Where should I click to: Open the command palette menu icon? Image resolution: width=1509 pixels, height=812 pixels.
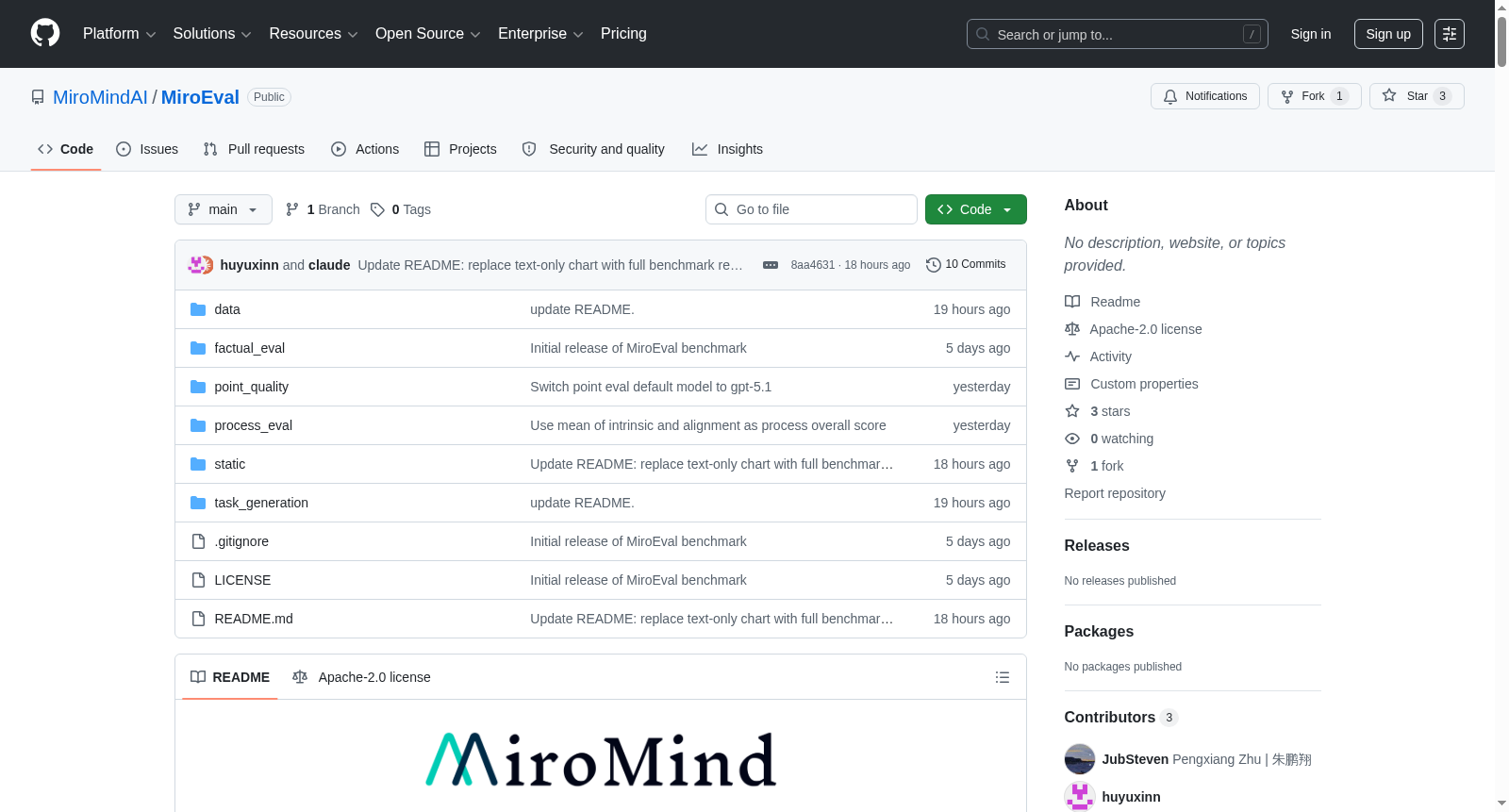pos(1450,34)
